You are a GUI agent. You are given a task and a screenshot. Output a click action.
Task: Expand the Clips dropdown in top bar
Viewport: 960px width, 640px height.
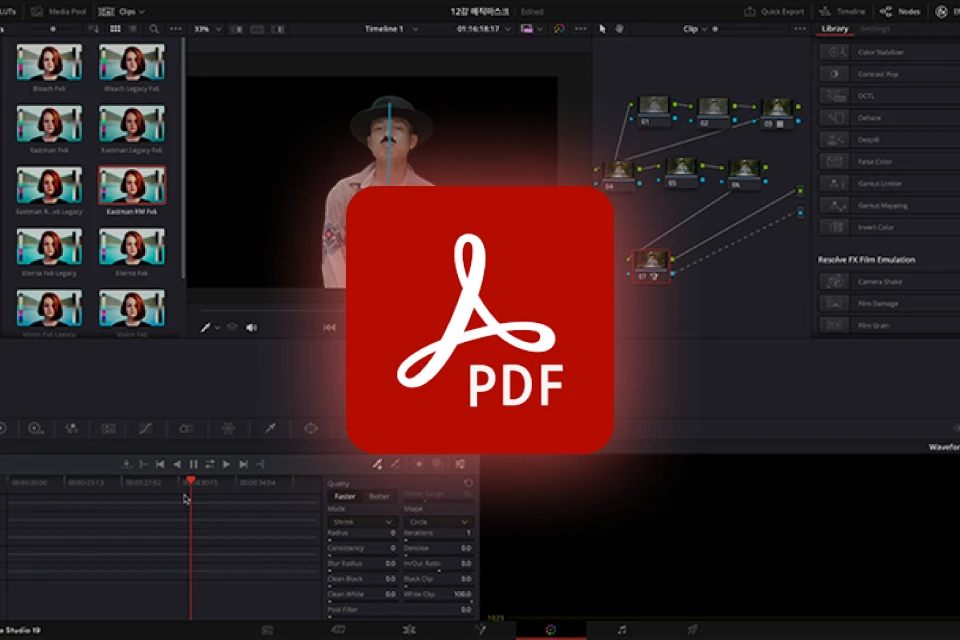tap(122, 11)
